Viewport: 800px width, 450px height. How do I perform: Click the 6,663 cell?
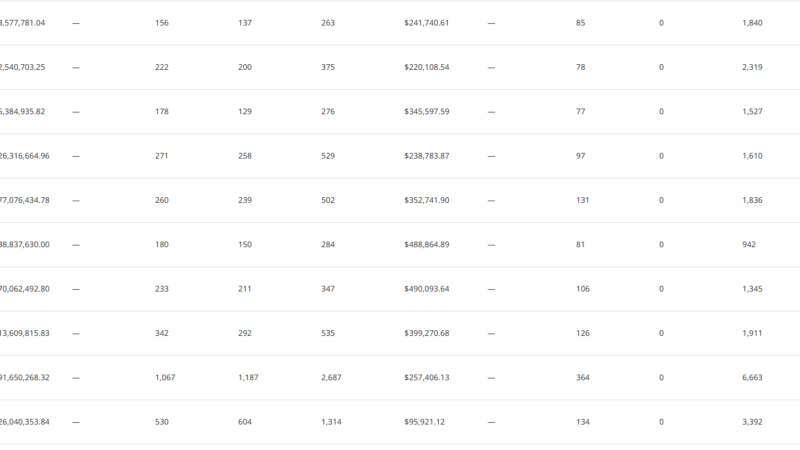[x=752, y=378]
